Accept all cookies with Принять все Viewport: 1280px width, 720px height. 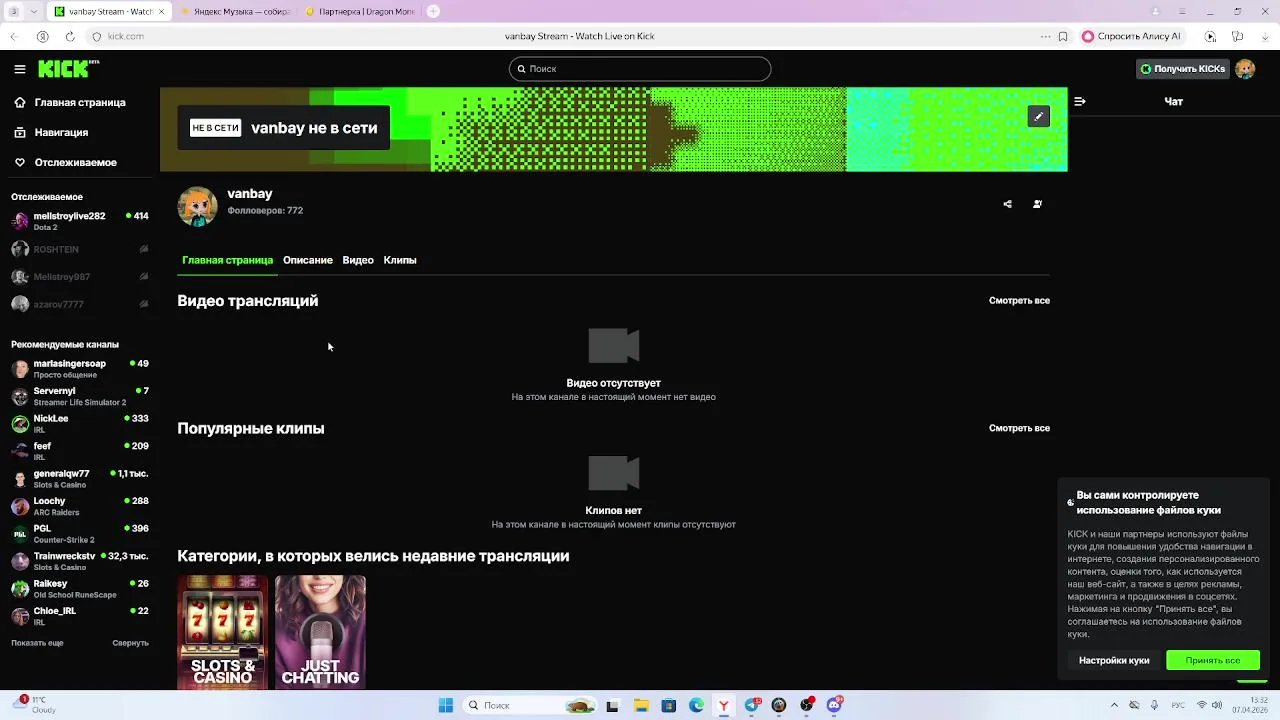coord(1213,660)
